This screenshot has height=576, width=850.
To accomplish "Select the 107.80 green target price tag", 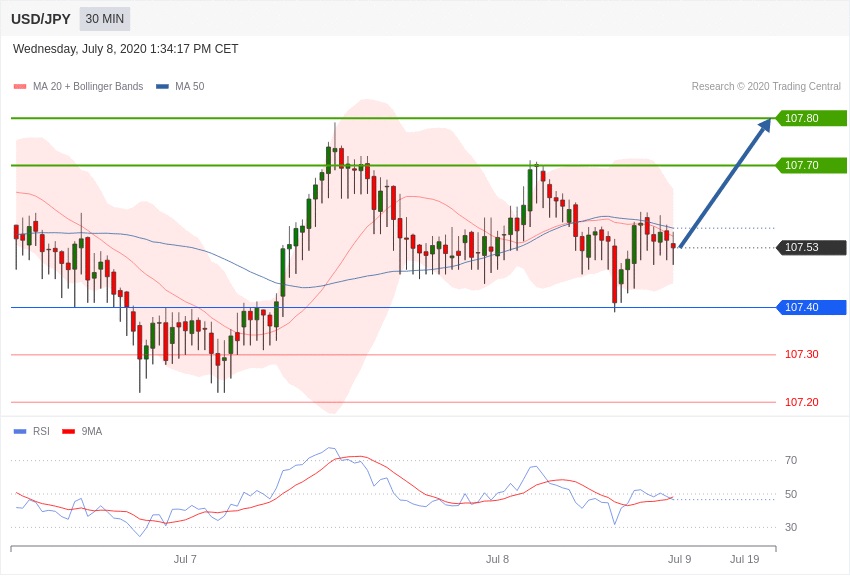I will (811, 118).
